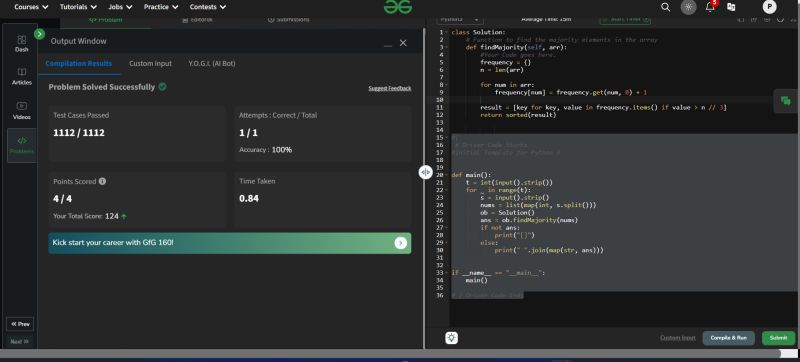Switch to Custom Input tab

point(151,64)
